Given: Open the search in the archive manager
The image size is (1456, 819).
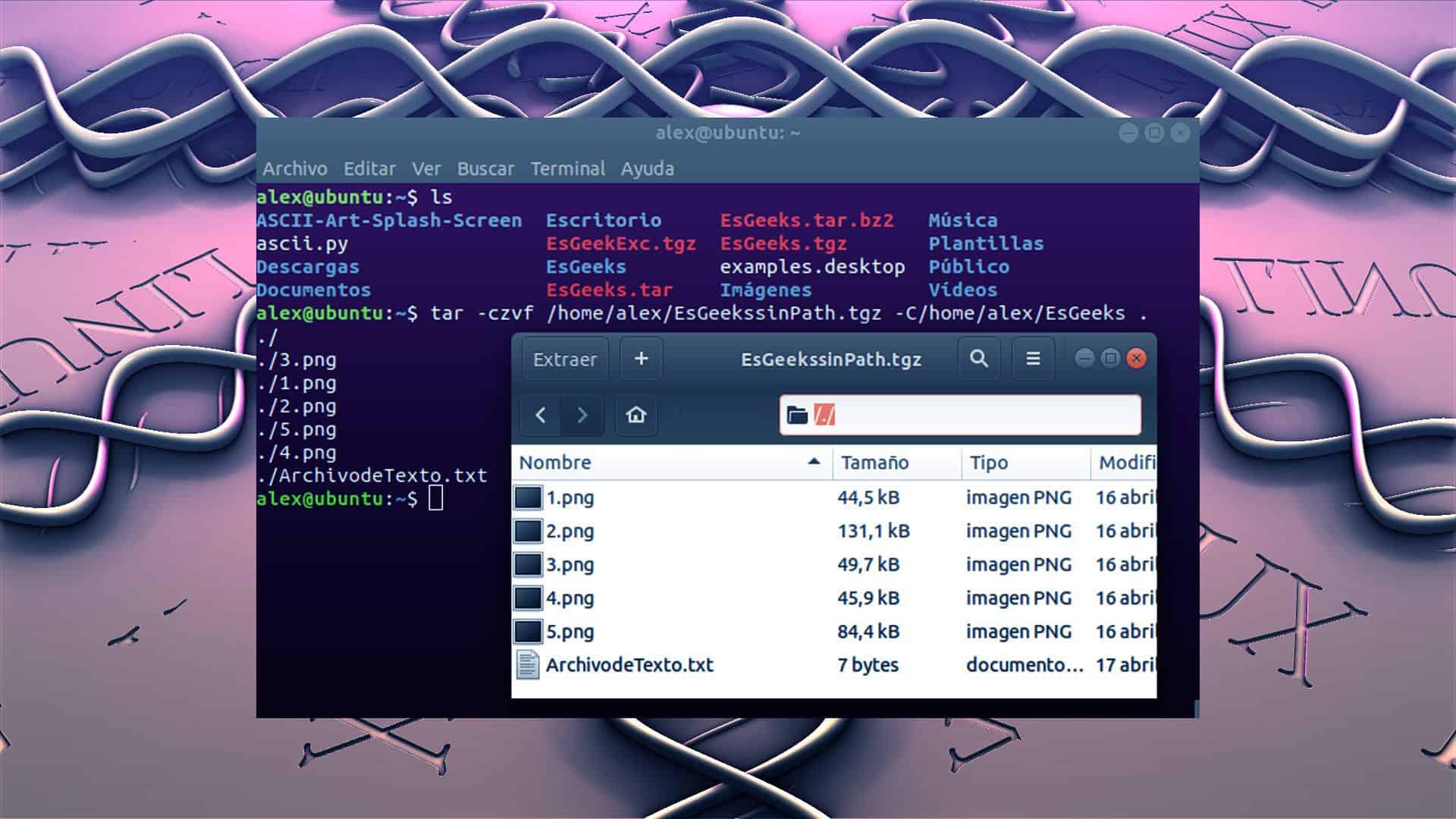Looking at the screenshot, I should pyautogui.click(x=978, y=359).
